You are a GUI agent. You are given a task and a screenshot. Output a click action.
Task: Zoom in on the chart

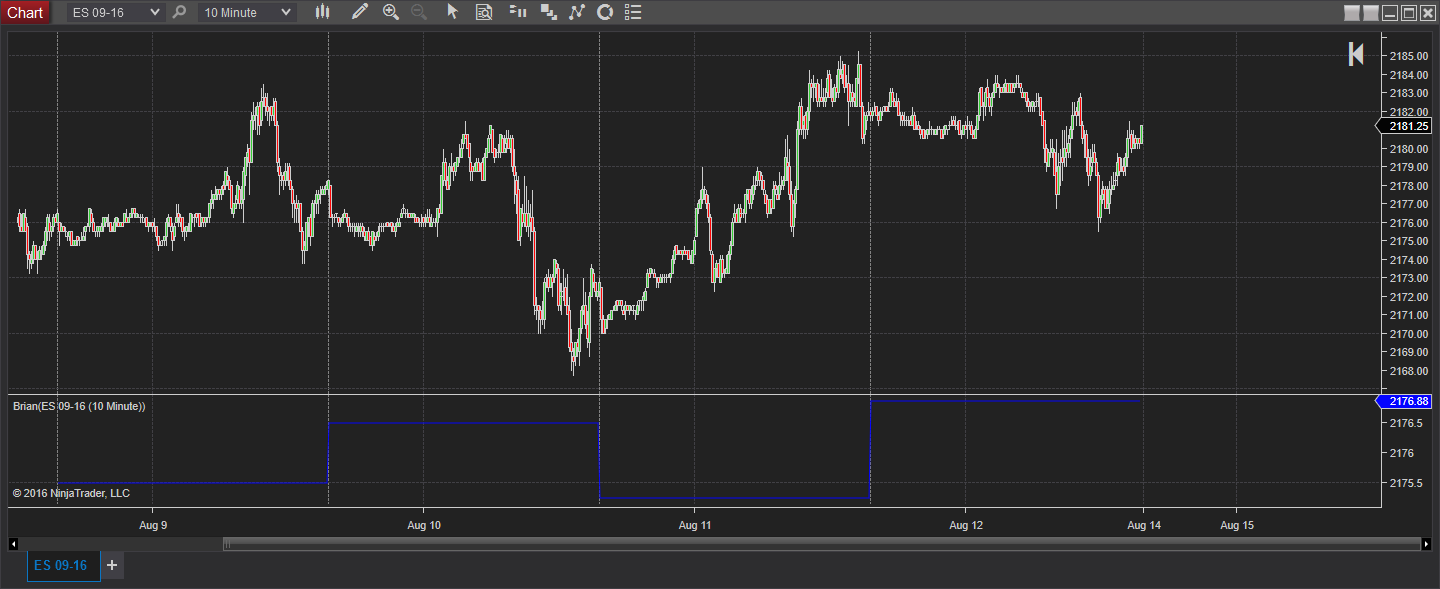(391, 12)
